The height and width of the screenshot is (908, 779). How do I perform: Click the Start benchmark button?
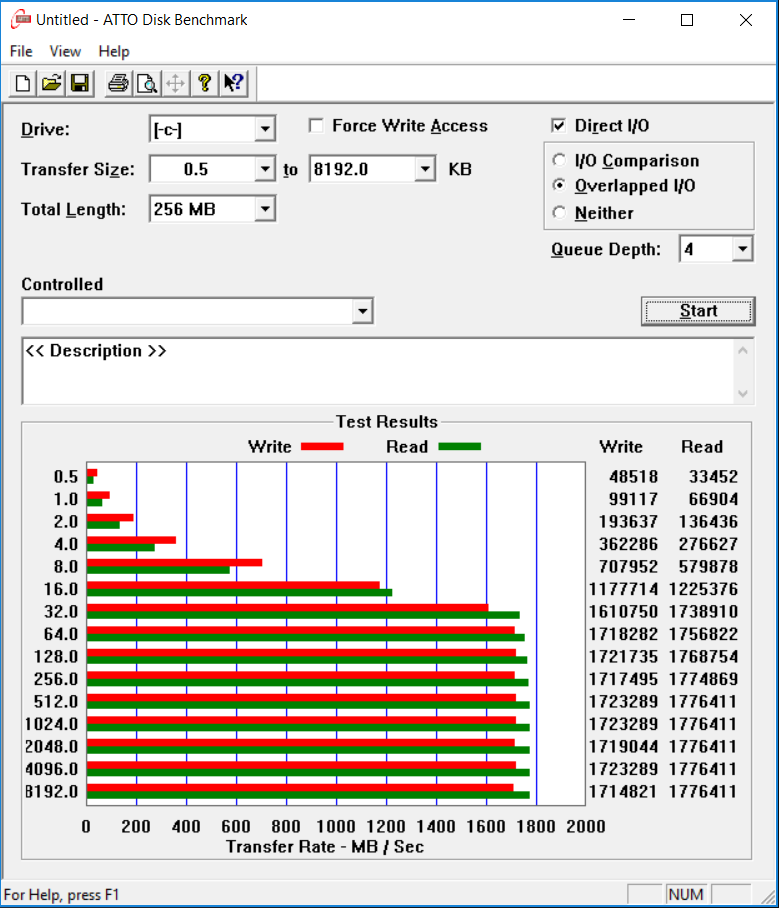click(698, 311)
